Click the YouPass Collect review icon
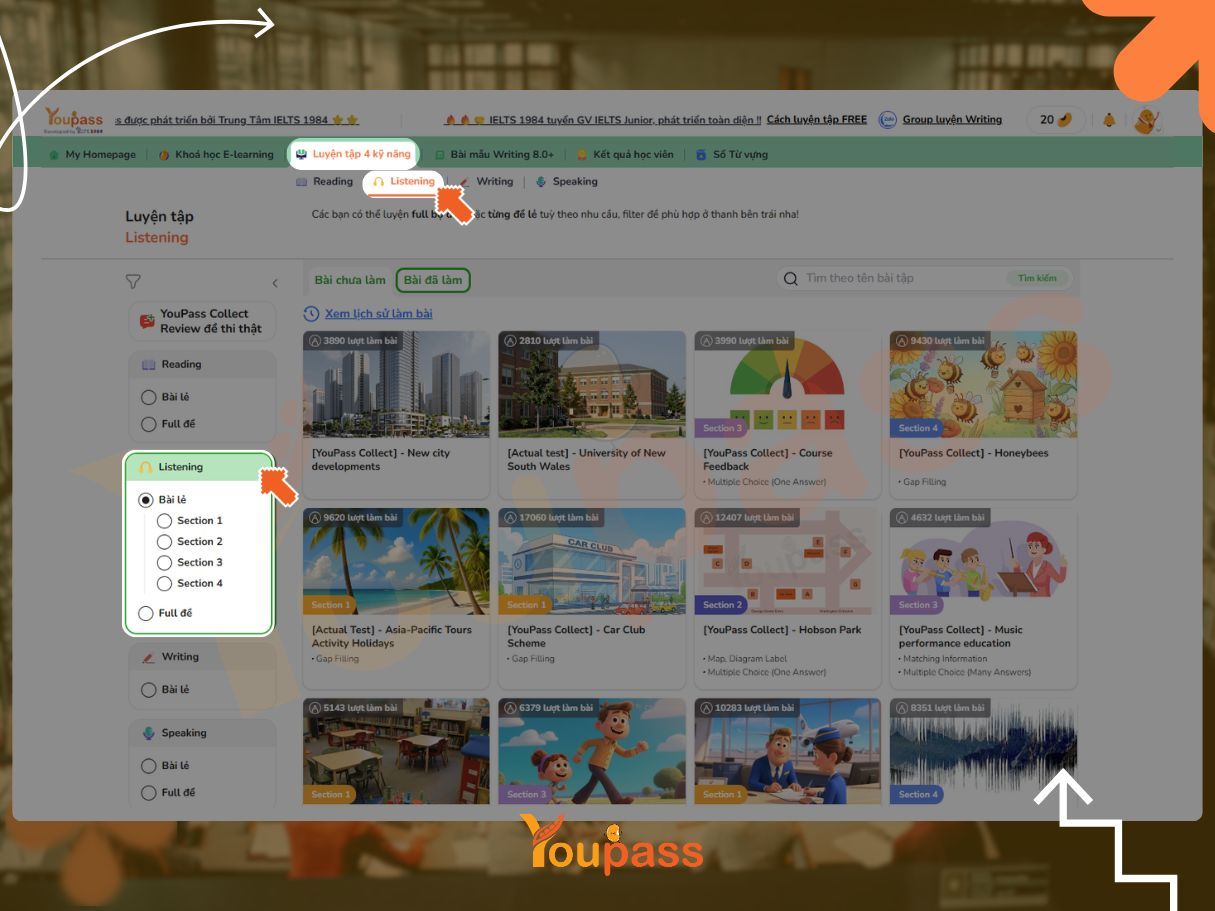This screenshot has width=1215, height=911. [147, 322]
